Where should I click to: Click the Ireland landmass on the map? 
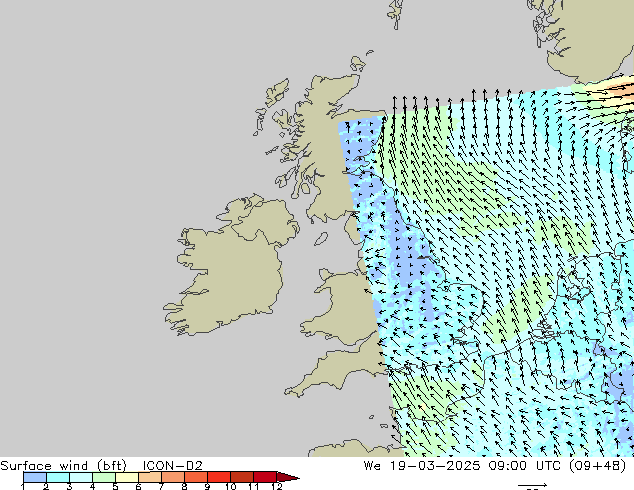[x=232, y=265]
